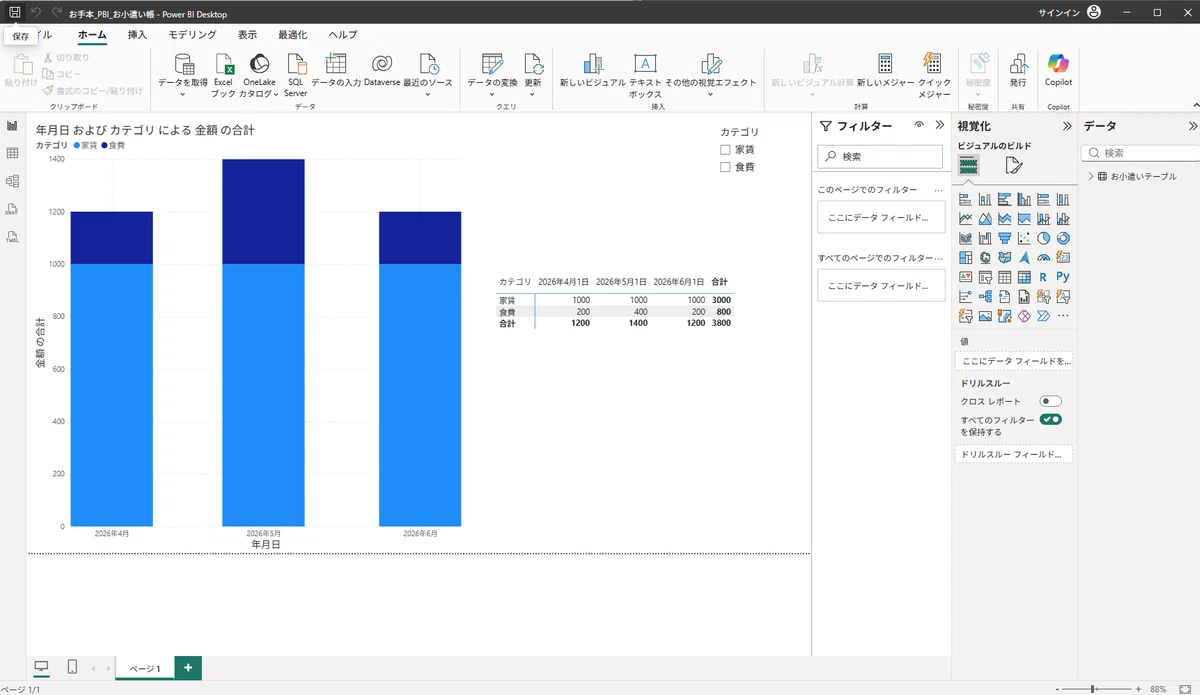Add a new page with plus button
1200x695 pixels.
(188, 668)
